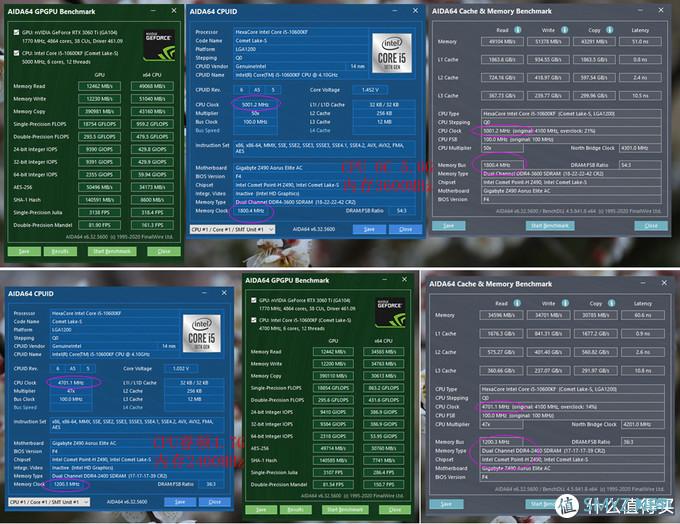Click Save in the DDR4-2400 Cache & Memory window
Viewport: 680px width, 524px height.
coord(446,504)
